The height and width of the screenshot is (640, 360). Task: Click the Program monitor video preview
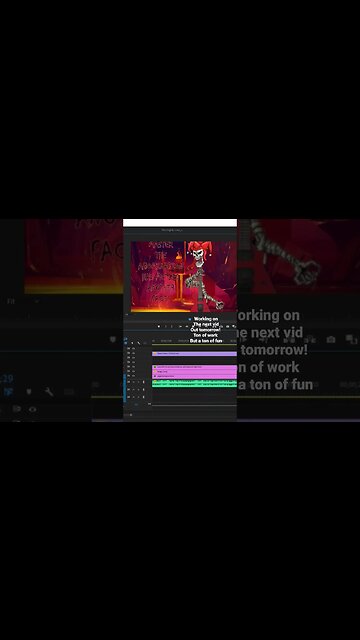[x=184, y=276]
